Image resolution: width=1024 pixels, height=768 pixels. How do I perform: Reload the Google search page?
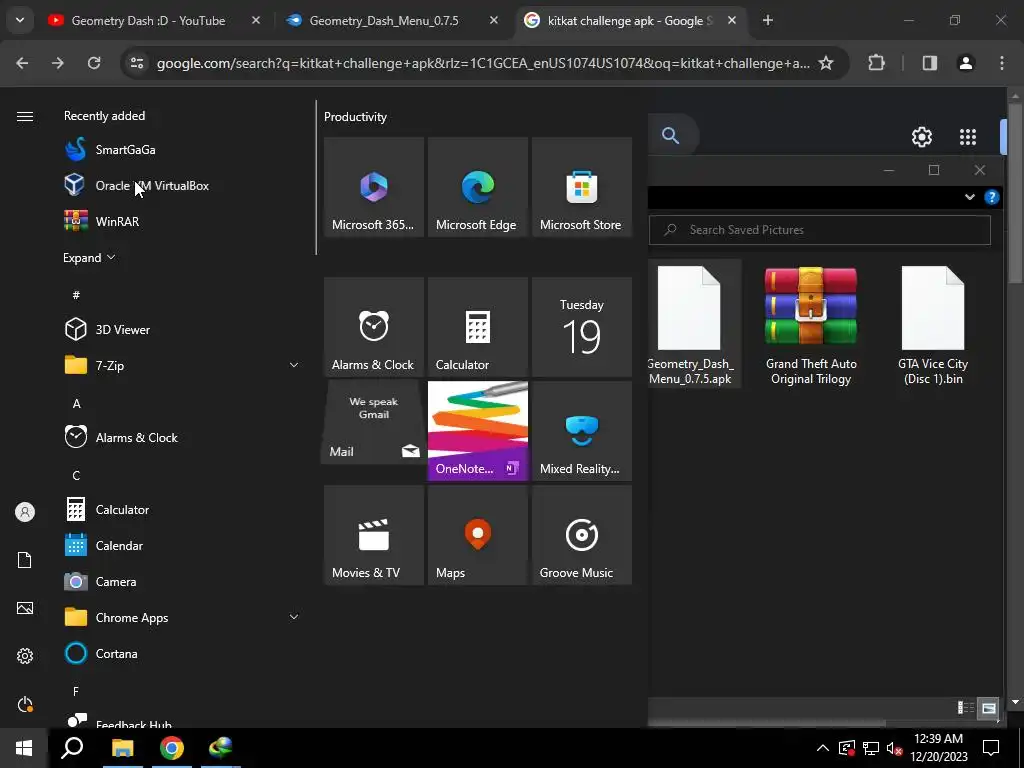pyautogui.click(x=94, y=63)
